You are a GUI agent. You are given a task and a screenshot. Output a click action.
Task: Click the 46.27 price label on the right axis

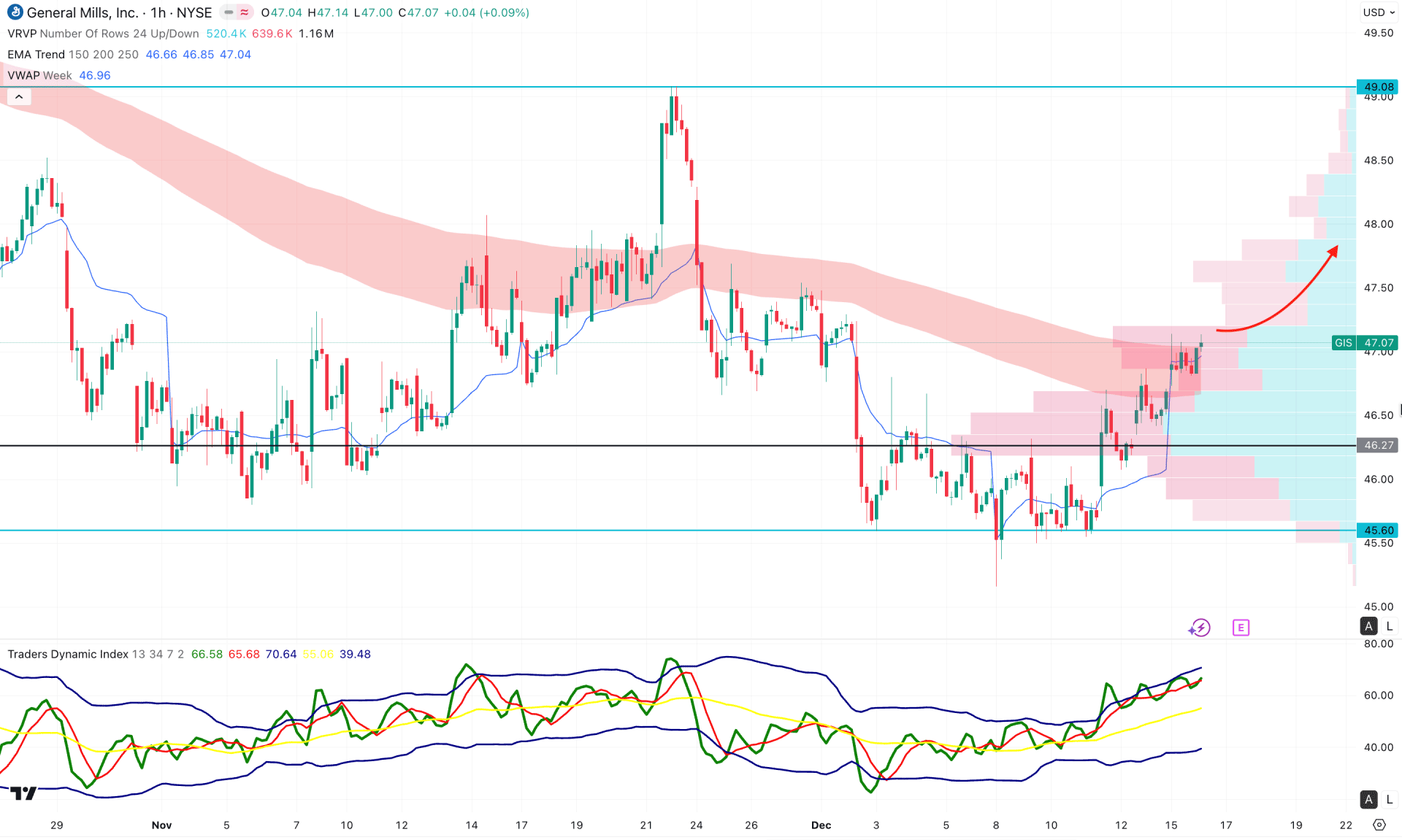(x=1379, y=445)
